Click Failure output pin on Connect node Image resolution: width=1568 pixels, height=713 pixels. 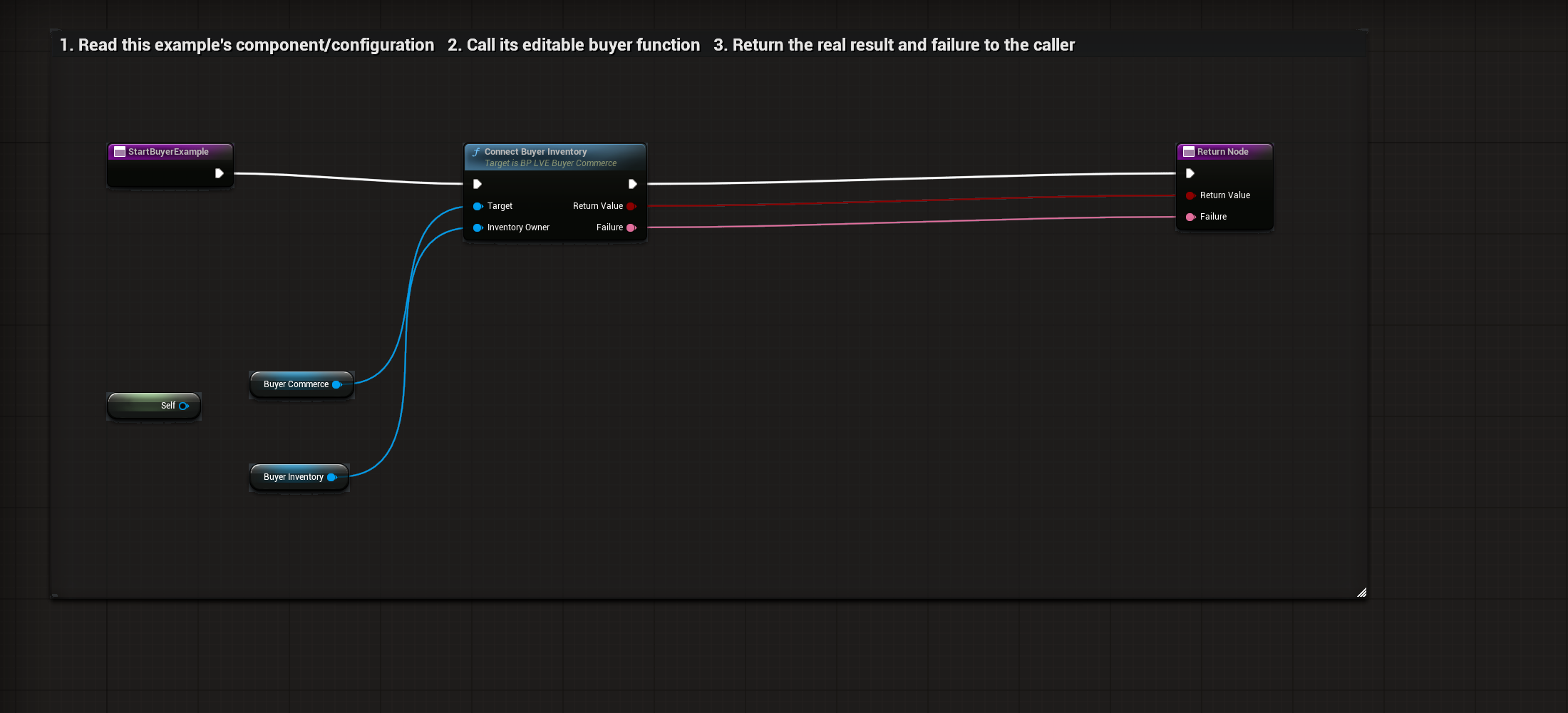click(x=631, y=227)
